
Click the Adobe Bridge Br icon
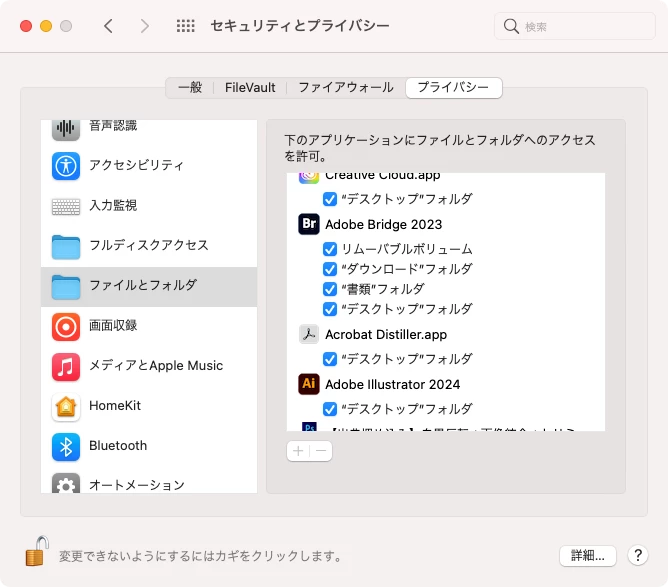click(309, 224)
